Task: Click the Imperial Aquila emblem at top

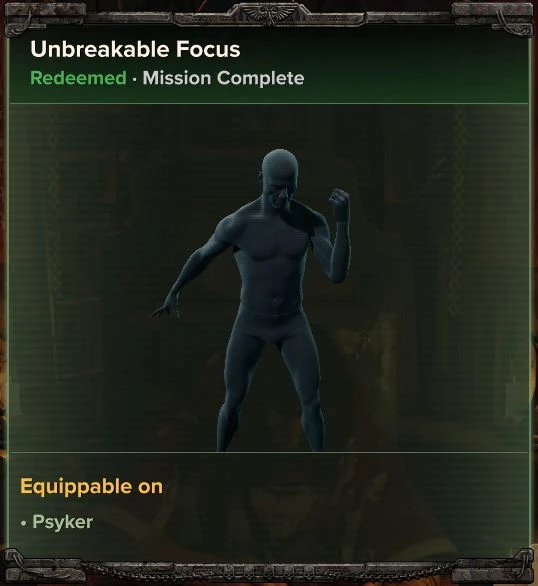Action: pyautogui.click(x=269, y=15)
